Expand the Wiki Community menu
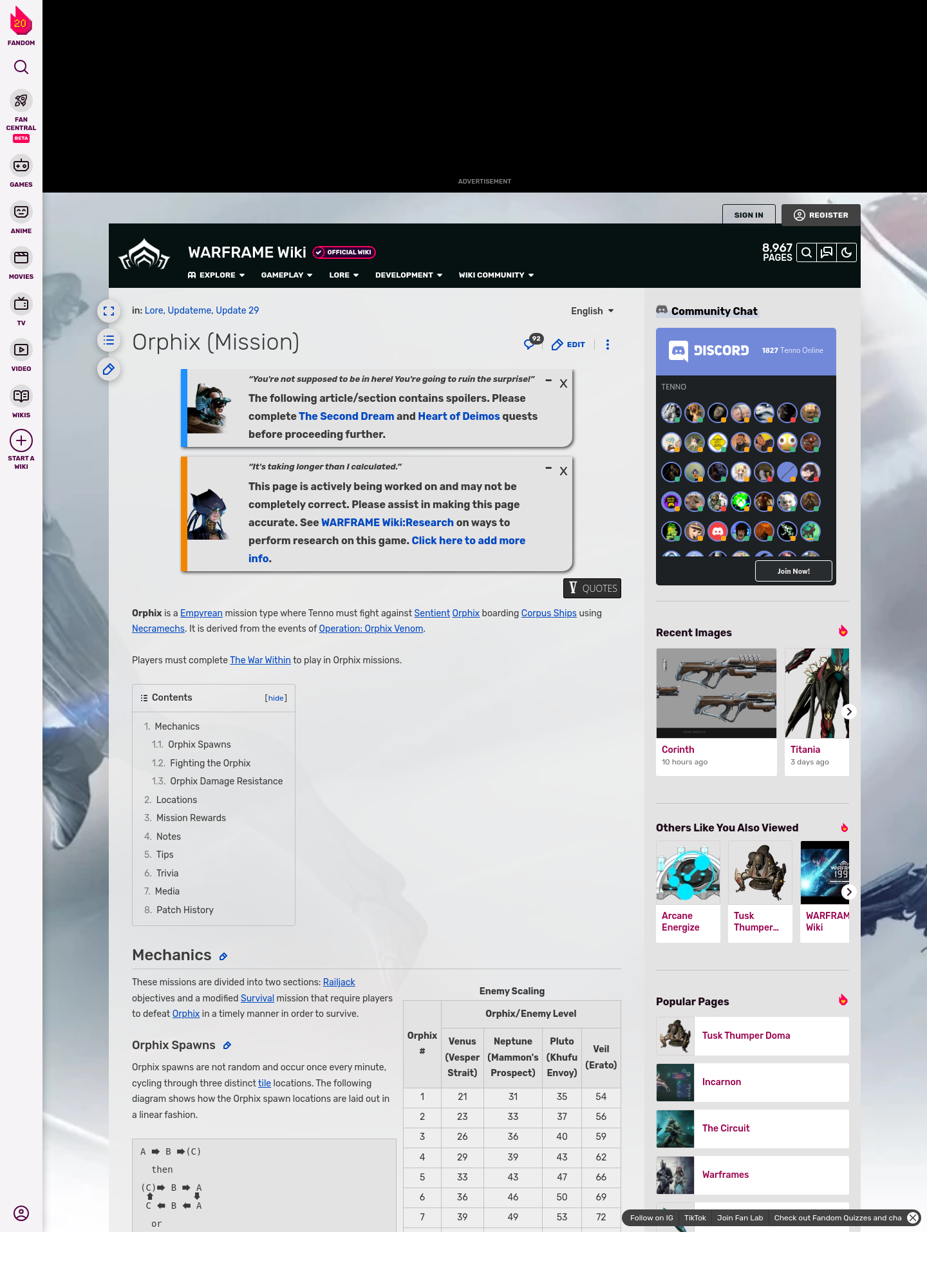927x1288 pixels. (x=496, y=275)
